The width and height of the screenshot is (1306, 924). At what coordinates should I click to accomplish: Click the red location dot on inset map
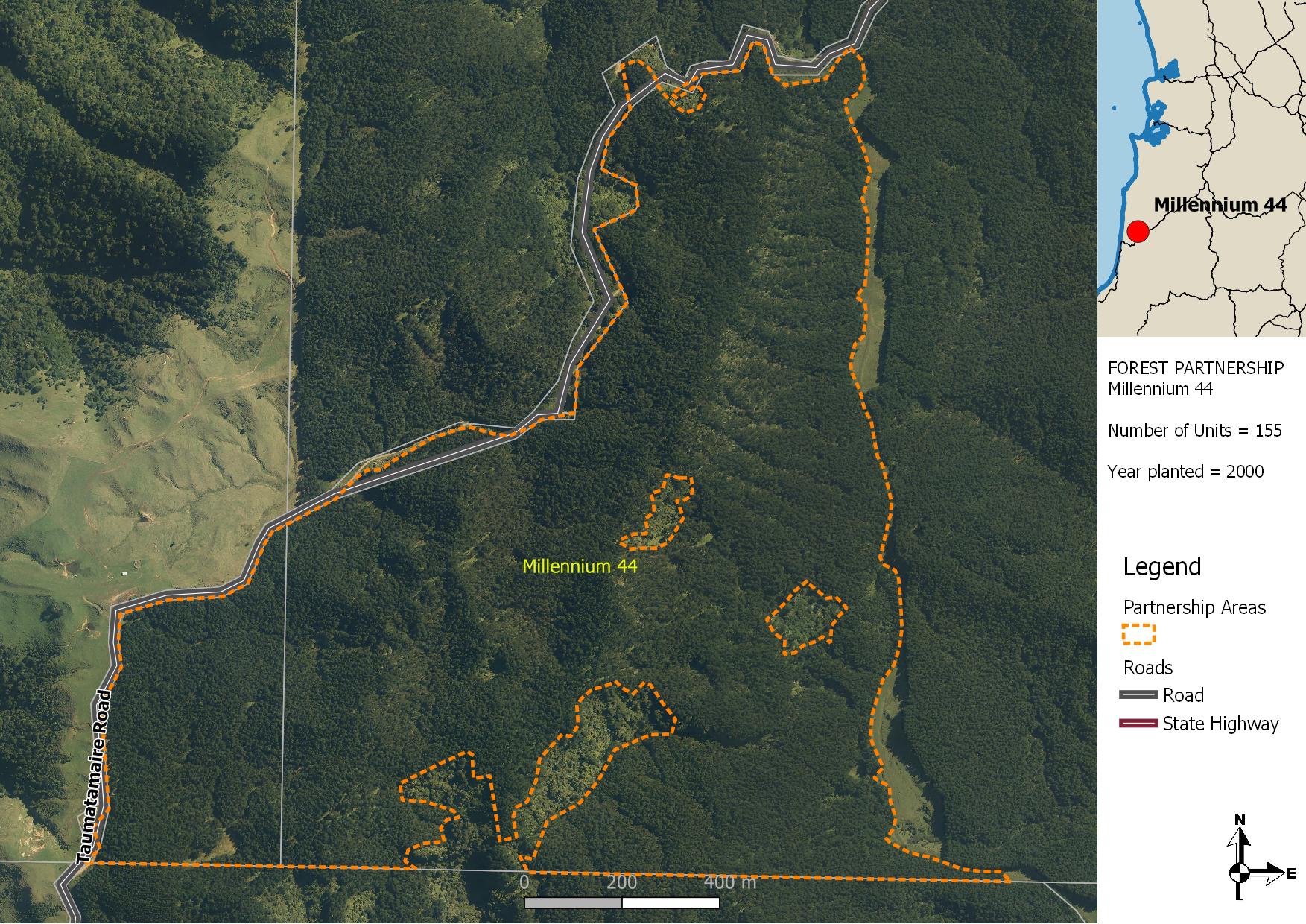[x=1138, y=232]
